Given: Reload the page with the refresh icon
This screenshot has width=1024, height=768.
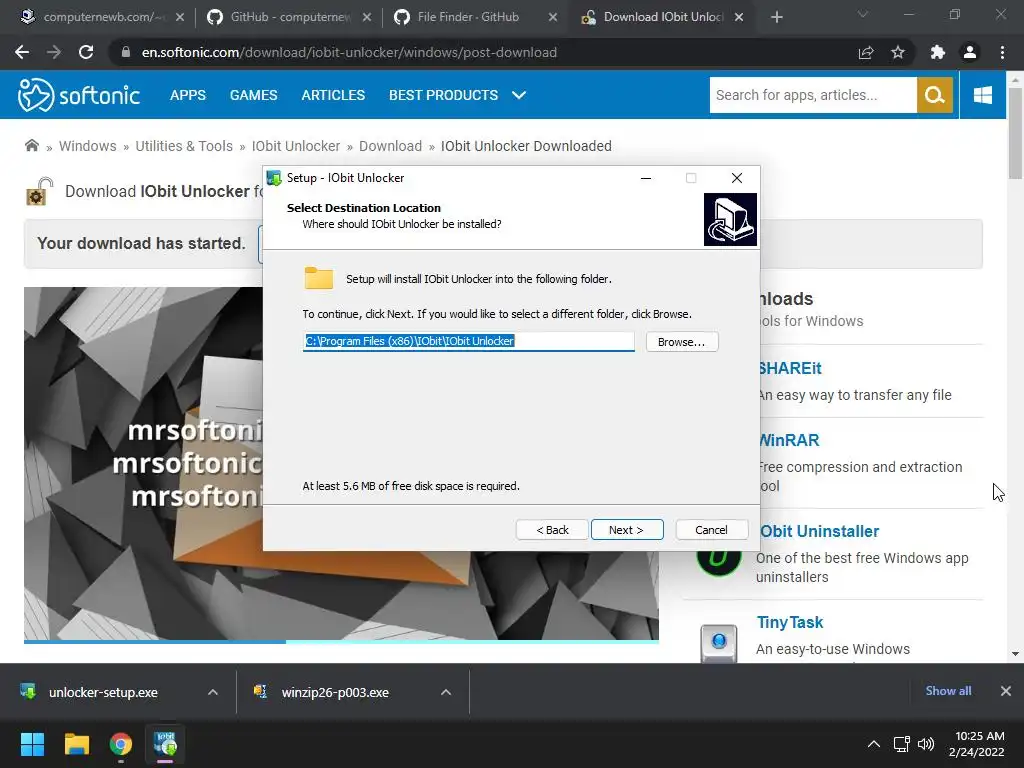Looking at the screenshot, I should coord(86,52).
